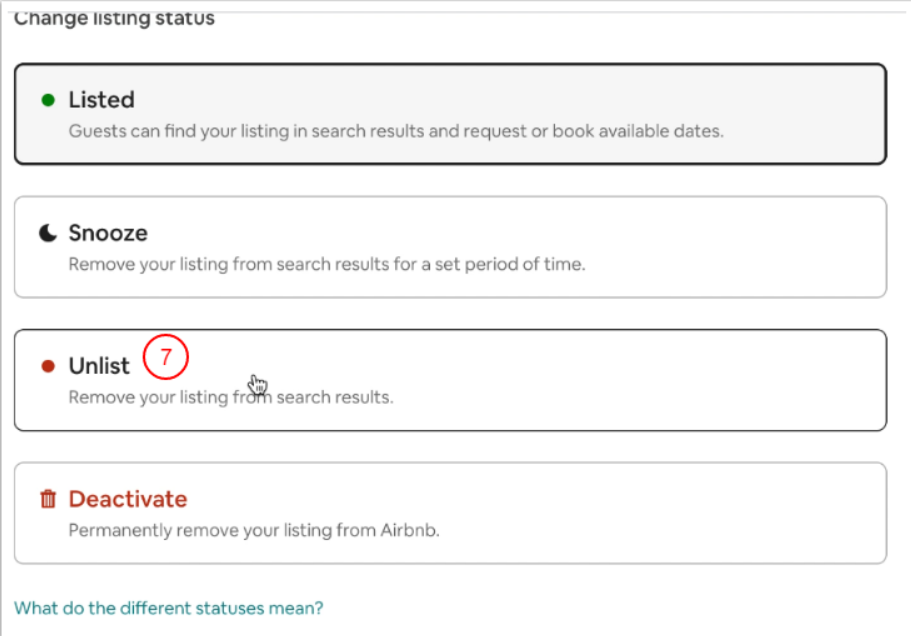The width and height of the screenshot is (911, 636).
Task: Click the trash can icon beside Deactivate
Action: (48, 499)
